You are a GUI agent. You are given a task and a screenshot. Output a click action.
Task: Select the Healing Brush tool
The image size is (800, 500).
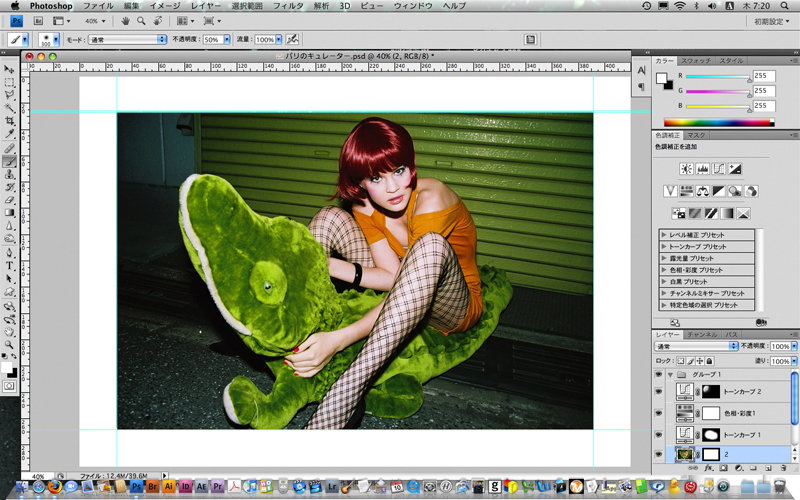[9, 148]
